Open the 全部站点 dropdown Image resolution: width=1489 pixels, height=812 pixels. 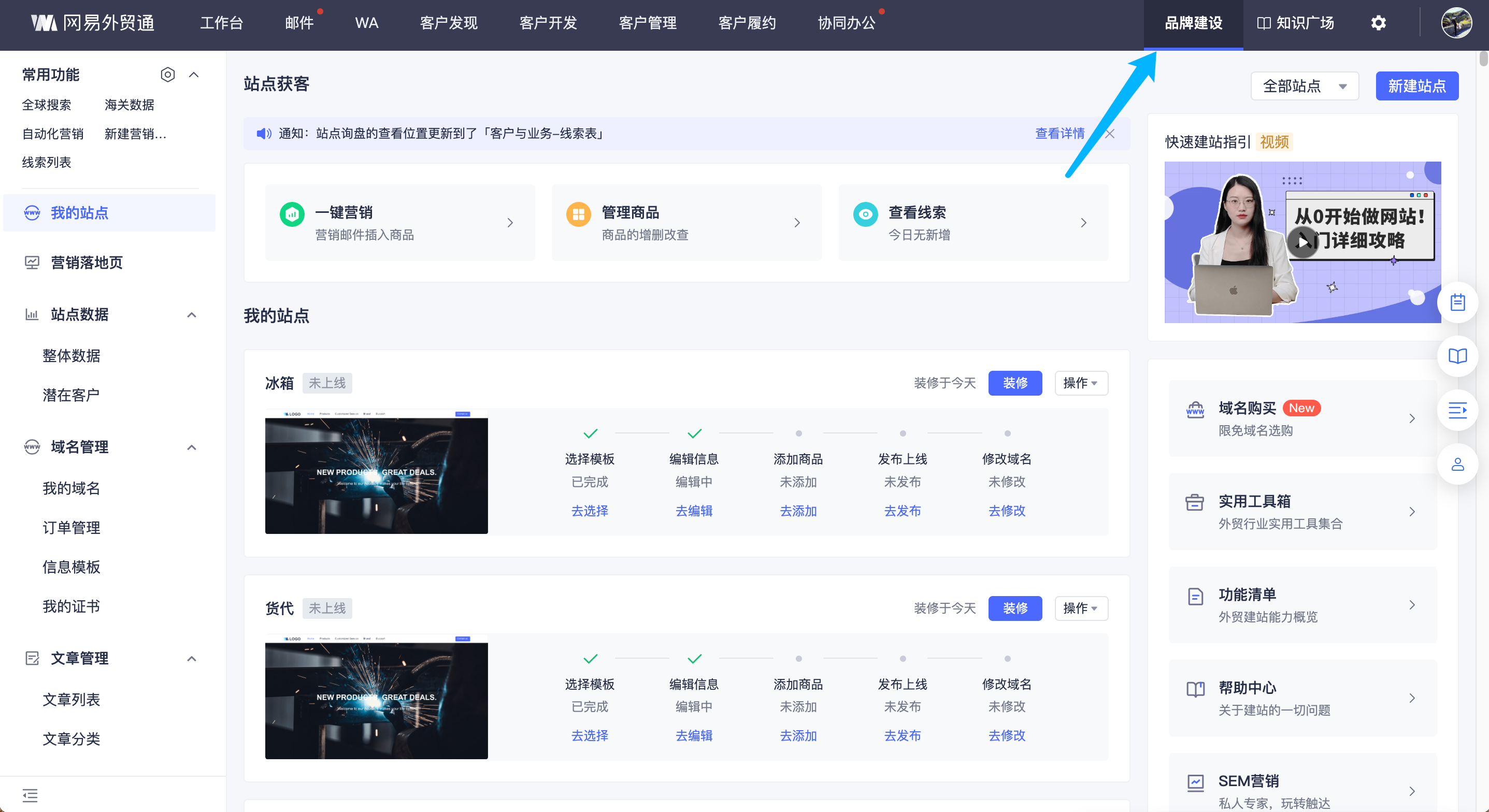point(1304,86)
